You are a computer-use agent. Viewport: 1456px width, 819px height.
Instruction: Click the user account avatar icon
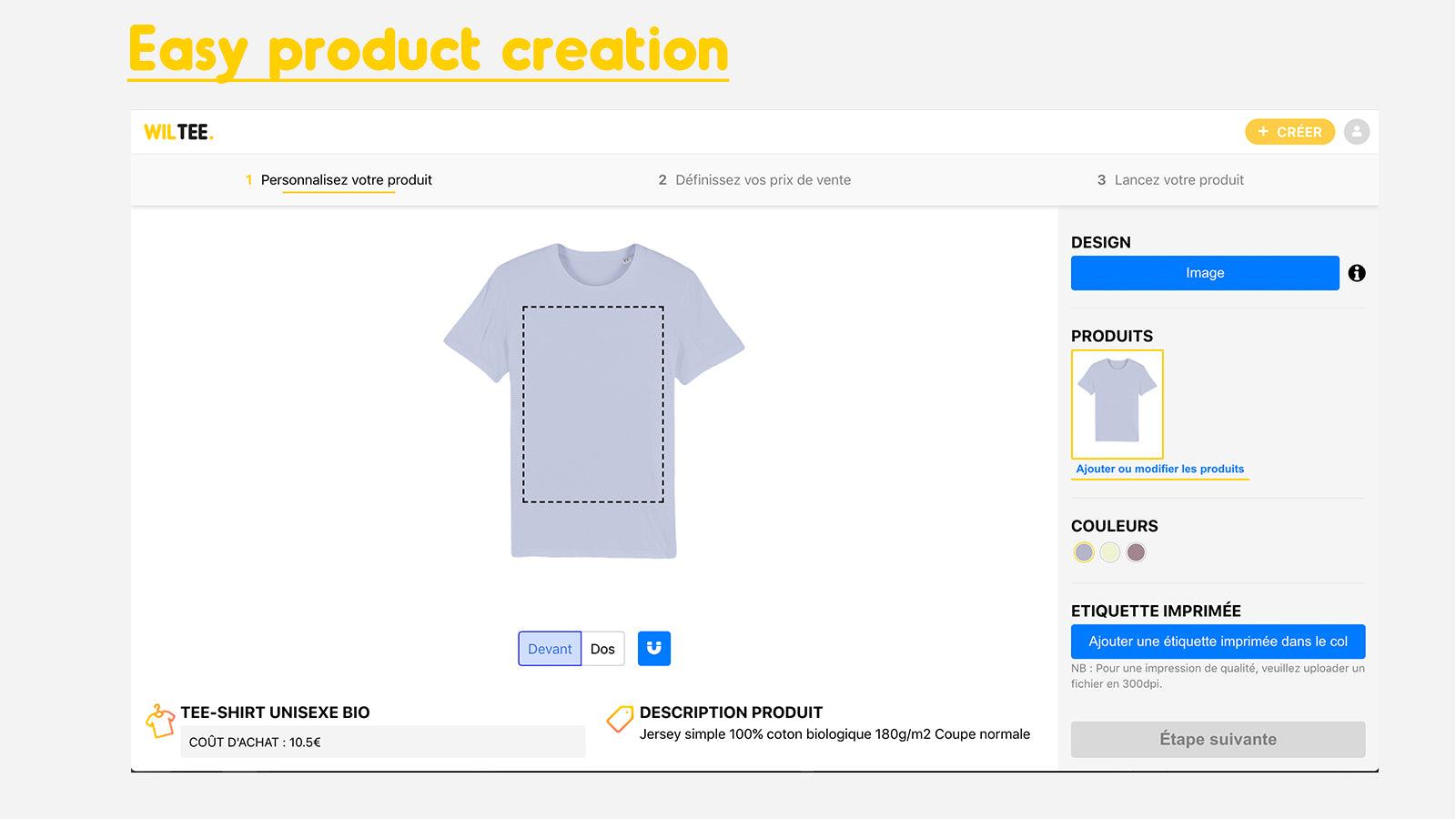click(1356, 132)
